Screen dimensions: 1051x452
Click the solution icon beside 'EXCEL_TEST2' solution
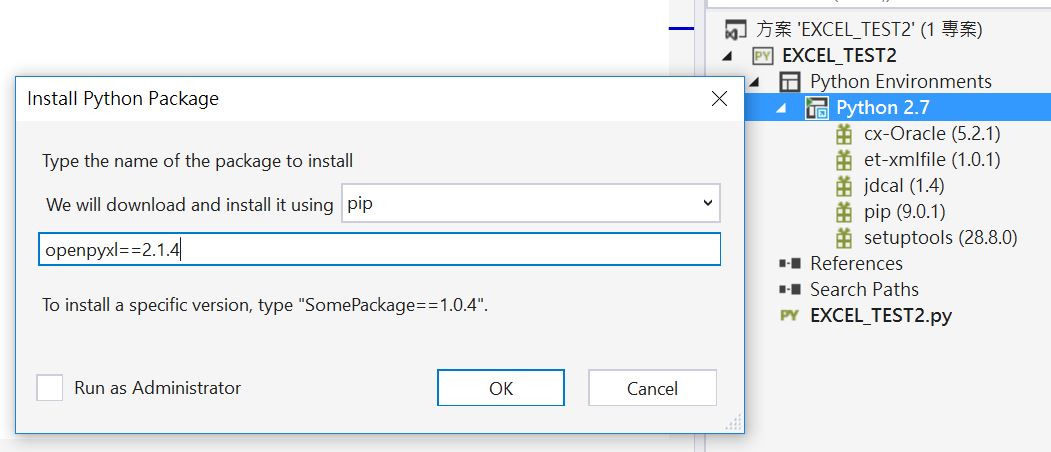pyautogui.click(x=736, y=30)
